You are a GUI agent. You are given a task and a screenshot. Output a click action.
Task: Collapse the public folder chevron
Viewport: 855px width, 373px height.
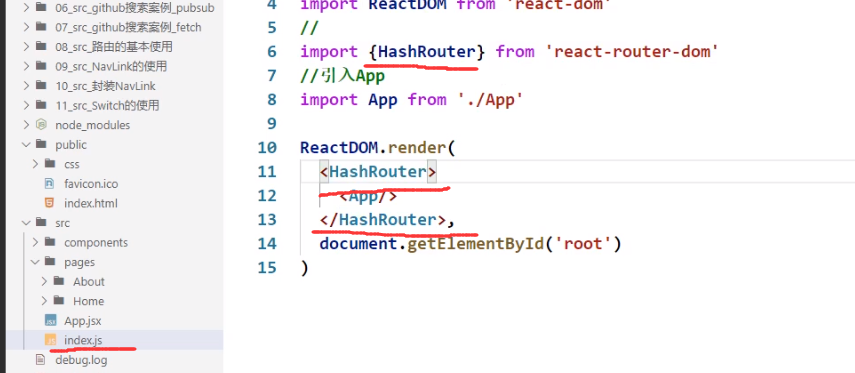26,145
